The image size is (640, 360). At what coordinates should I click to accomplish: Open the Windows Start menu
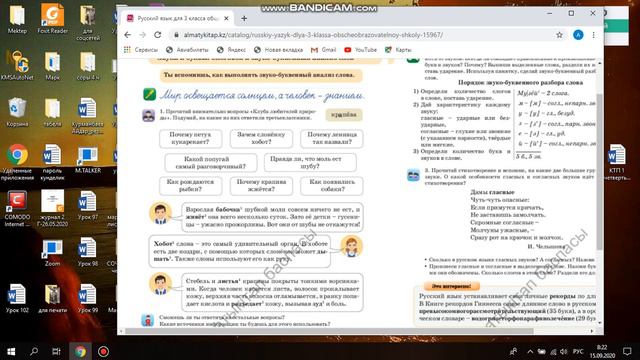click(11, 351)
